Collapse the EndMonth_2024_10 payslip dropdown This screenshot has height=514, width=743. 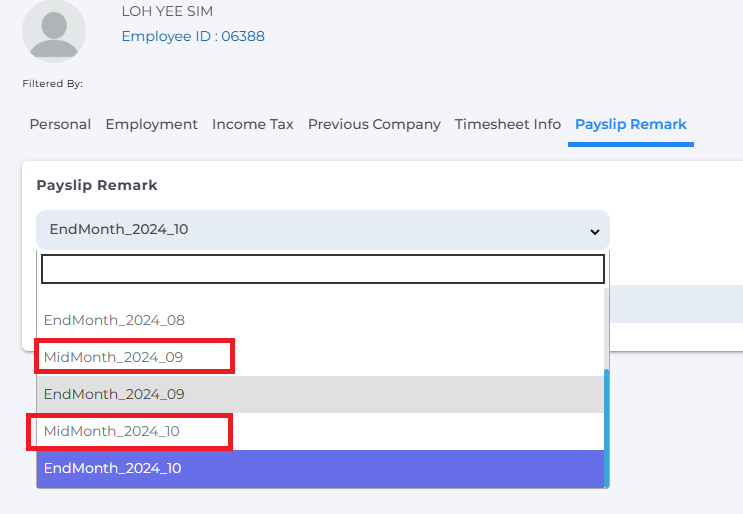323,230
